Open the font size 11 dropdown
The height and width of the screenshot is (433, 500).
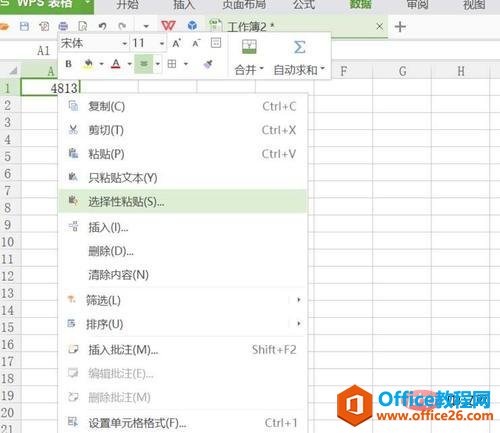(x=162, y=43)
